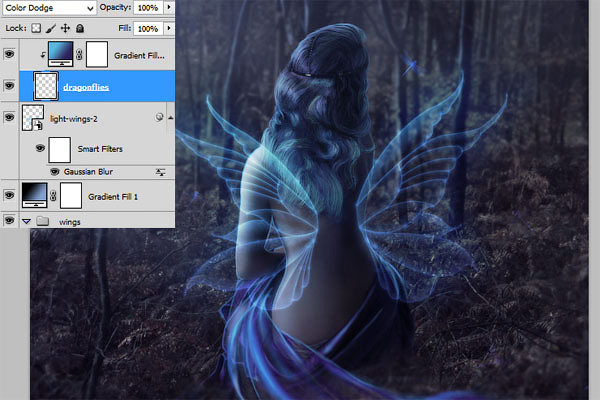Image resolution: width=600 pixels, height=400 pixels.
Task: Click the Gaussian Blur filter name
Action: click(x=88, y=172)
